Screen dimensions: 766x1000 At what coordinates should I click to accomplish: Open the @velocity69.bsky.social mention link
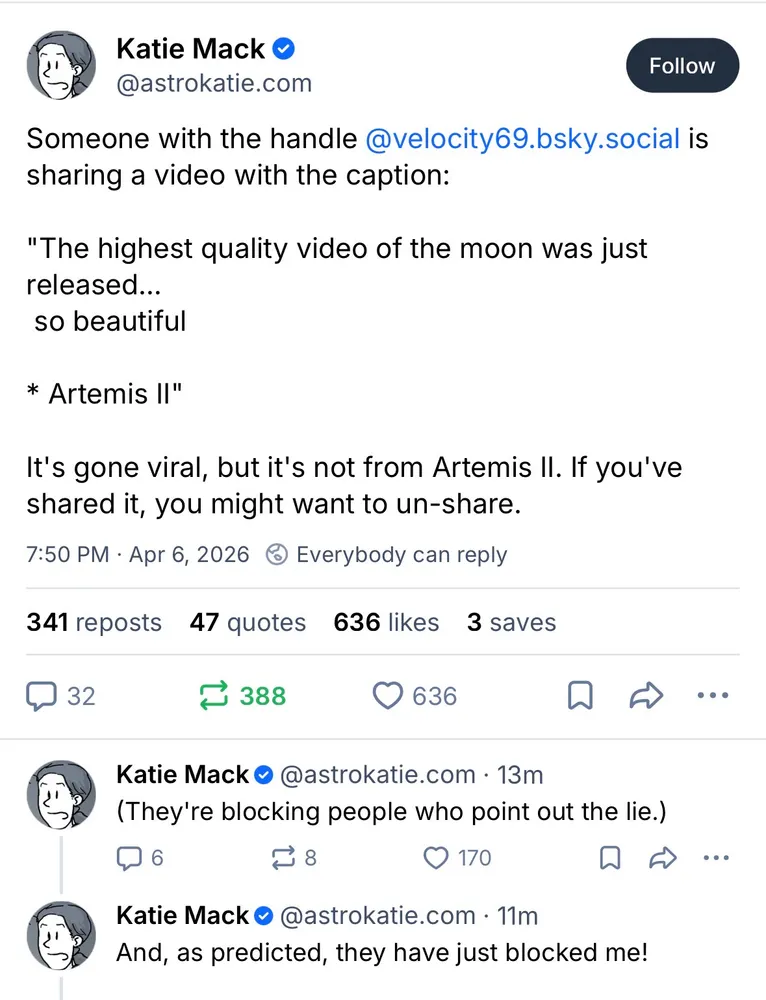tap(523, 138)
